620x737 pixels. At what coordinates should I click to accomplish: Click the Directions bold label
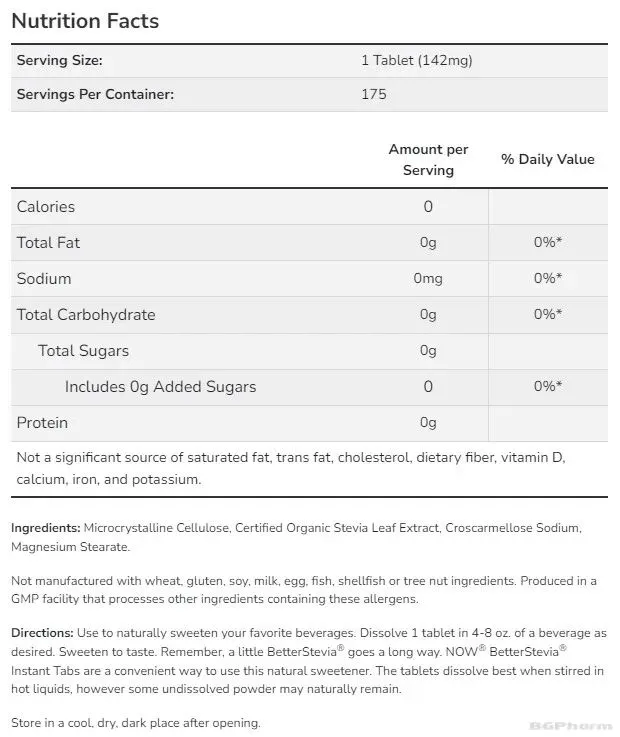point(42,633)
